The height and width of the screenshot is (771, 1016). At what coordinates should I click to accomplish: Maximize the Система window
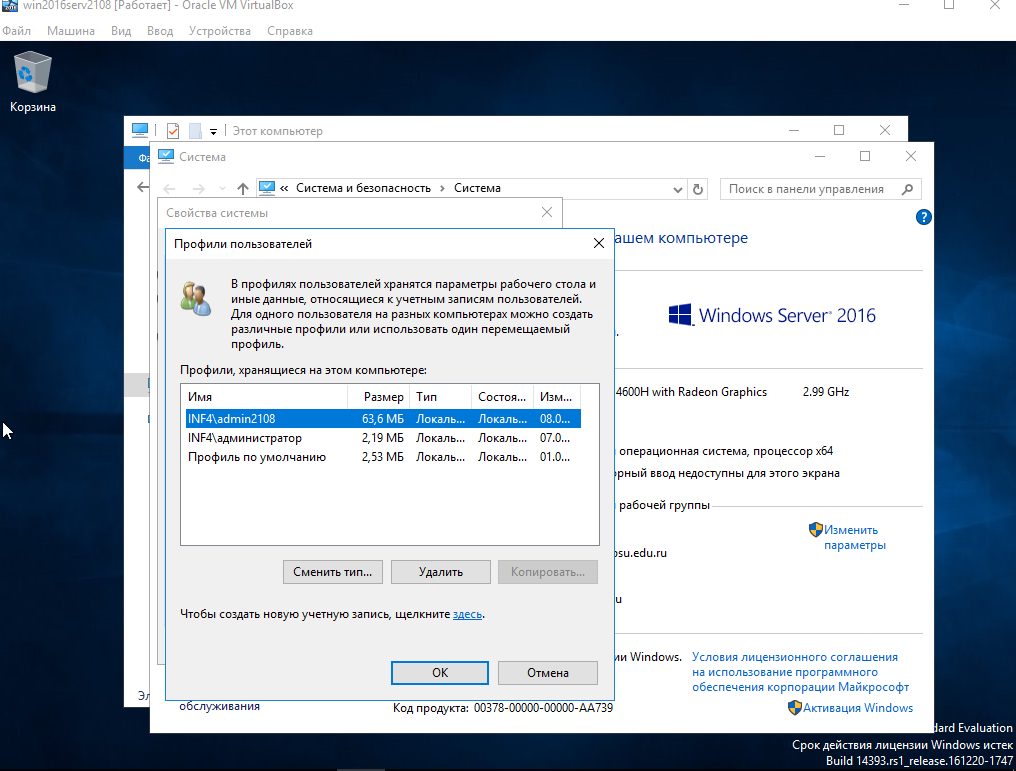pyautogui.click(x=864, y=156)
